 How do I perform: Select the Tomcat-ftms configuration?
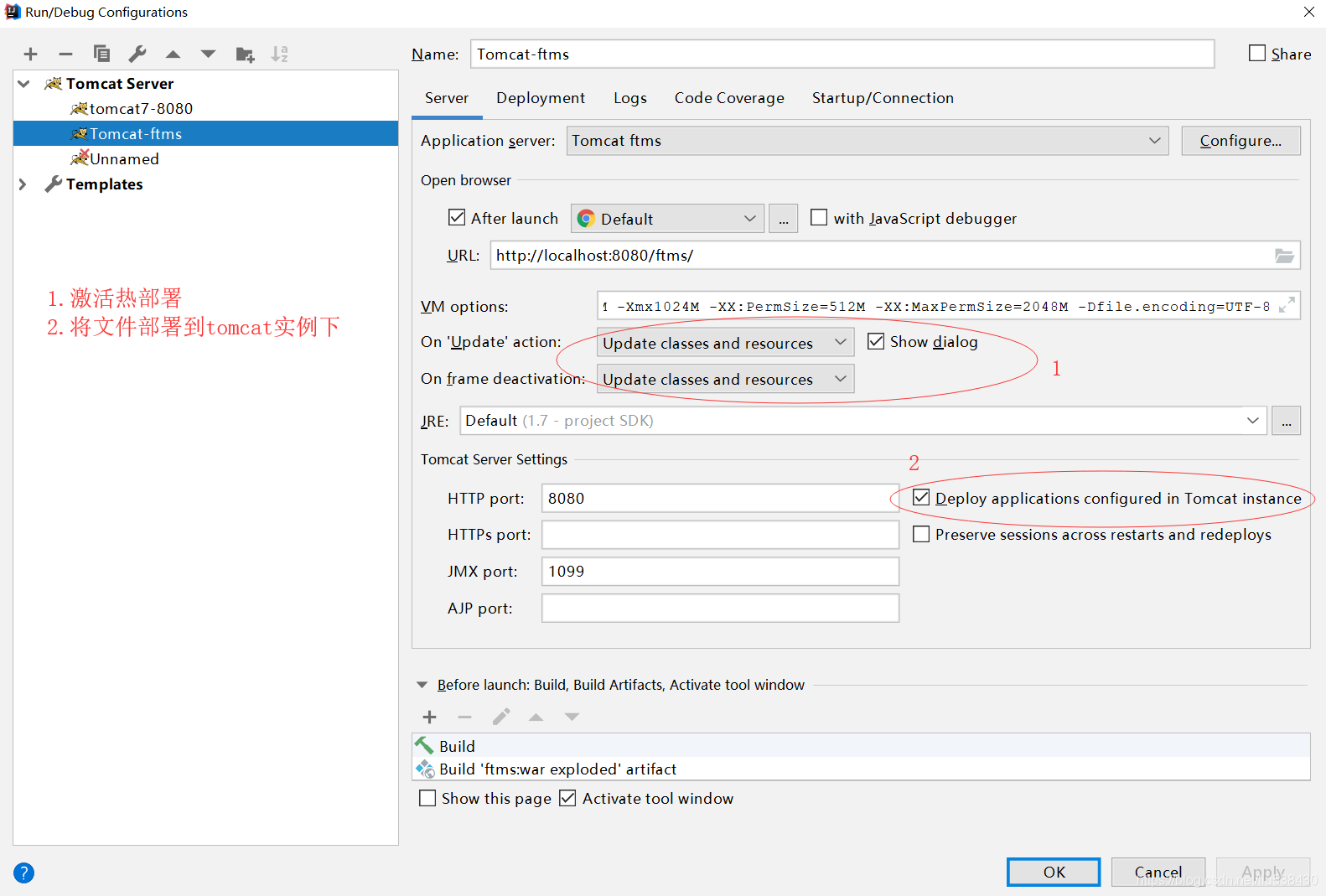pos(205,134)
